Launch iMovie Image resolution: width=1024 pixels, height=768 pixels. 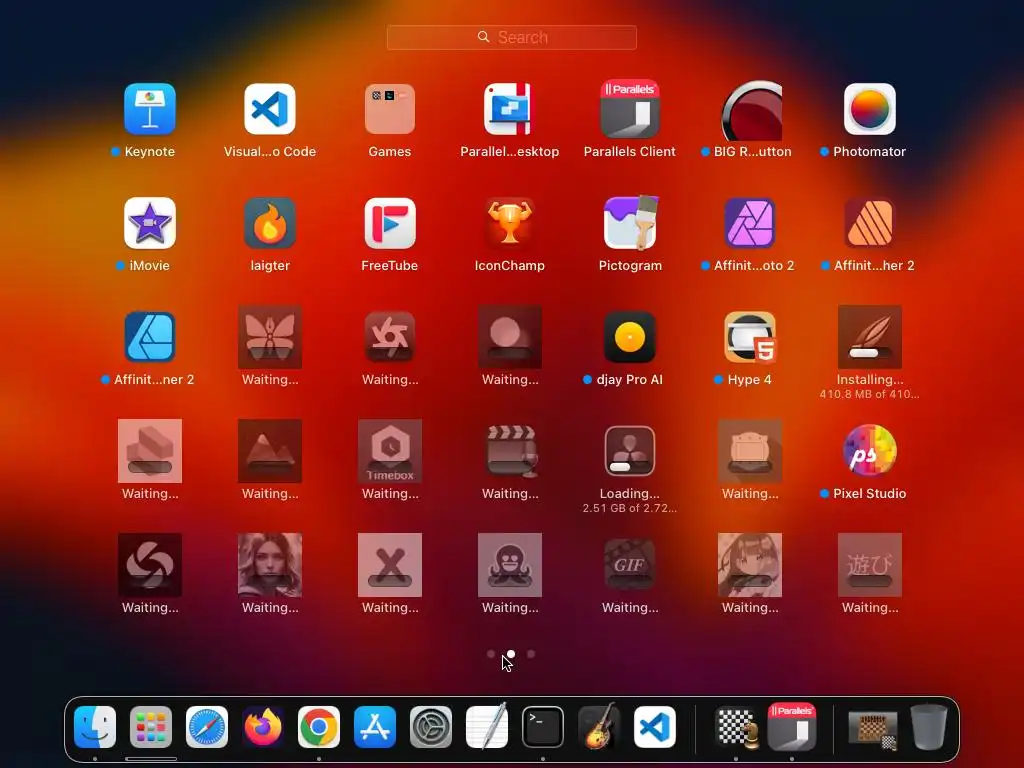click(x=150, y=223)
